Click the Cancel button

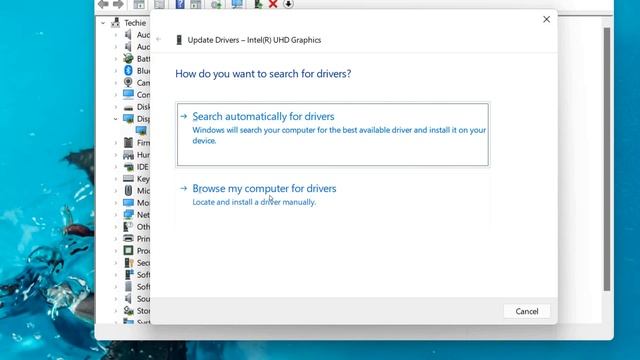(527, 311)
